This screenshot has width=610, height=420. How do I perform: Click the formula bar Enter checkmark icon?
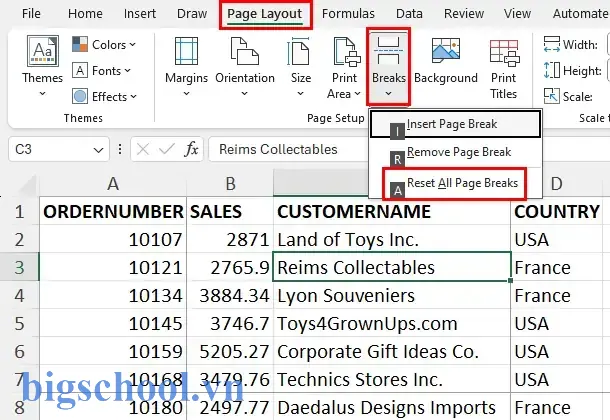(x=167, y=149)
